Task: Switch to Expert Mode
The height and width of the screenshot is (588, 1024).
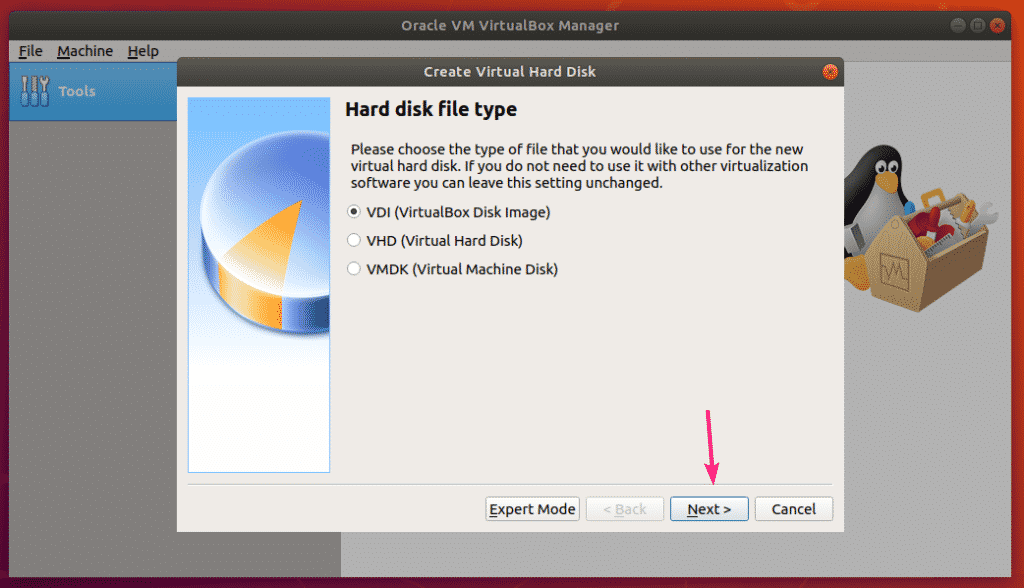Action: click(x=532, y=509)
